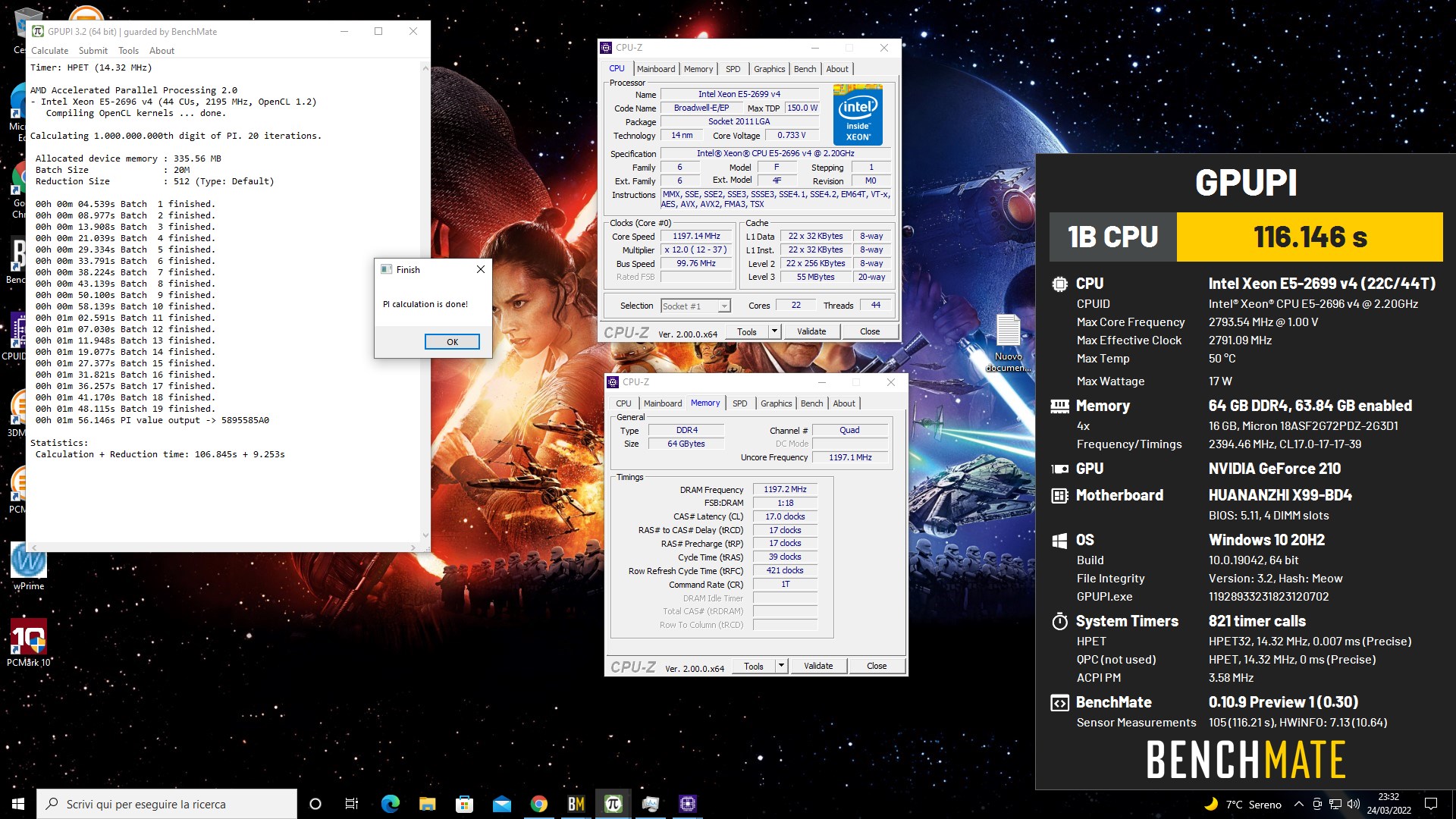Launch Microsoft Edge from the taskbar

pos(390,804)
